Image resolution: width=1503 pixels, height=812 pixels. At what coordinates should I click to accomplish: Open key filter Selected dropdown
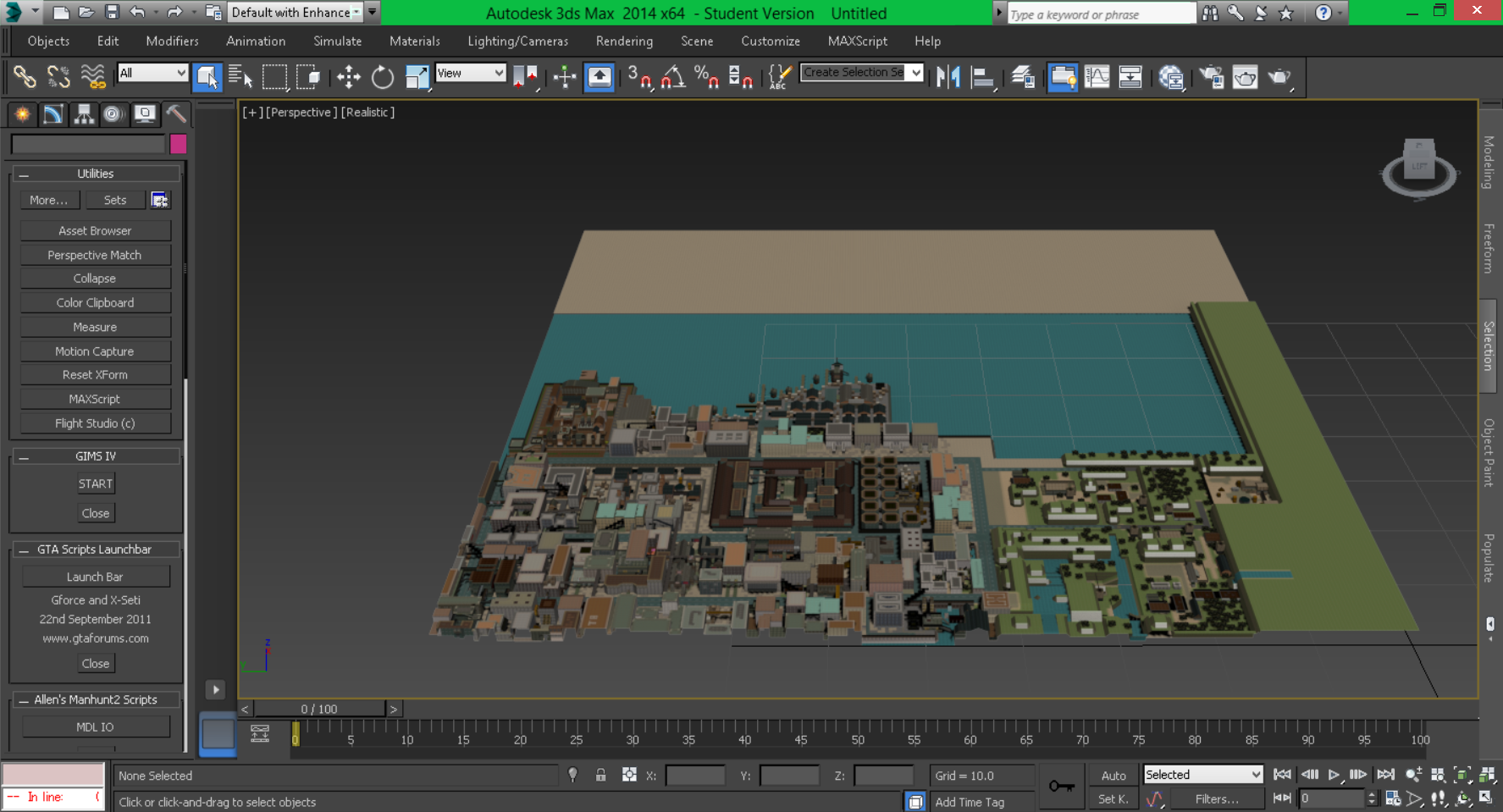[1202, 775]
